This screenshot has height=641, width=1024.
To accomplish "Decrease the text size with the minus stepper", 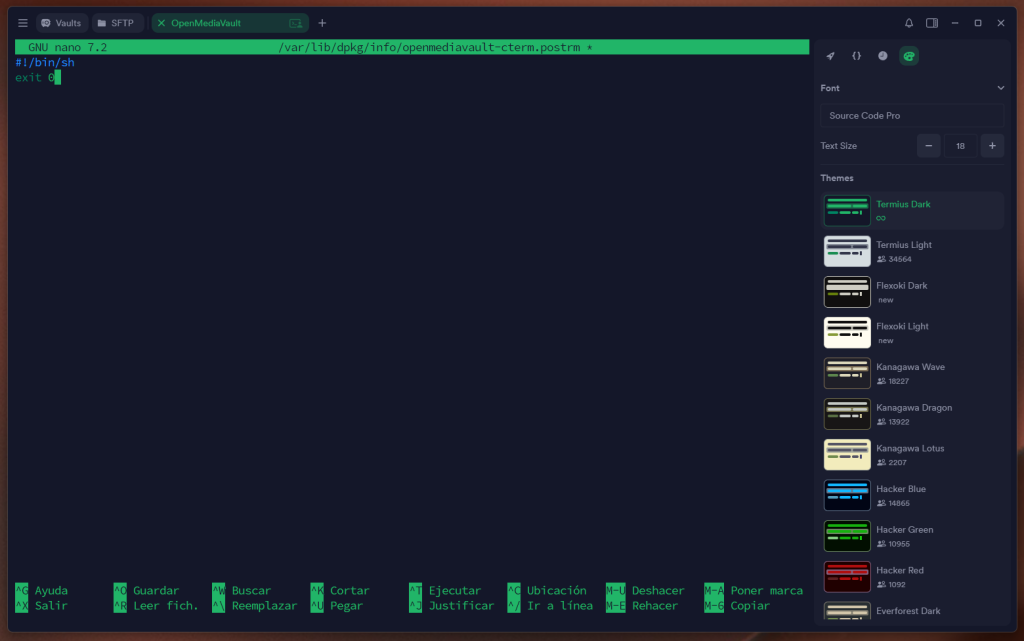I will click(x=928, y=145).
